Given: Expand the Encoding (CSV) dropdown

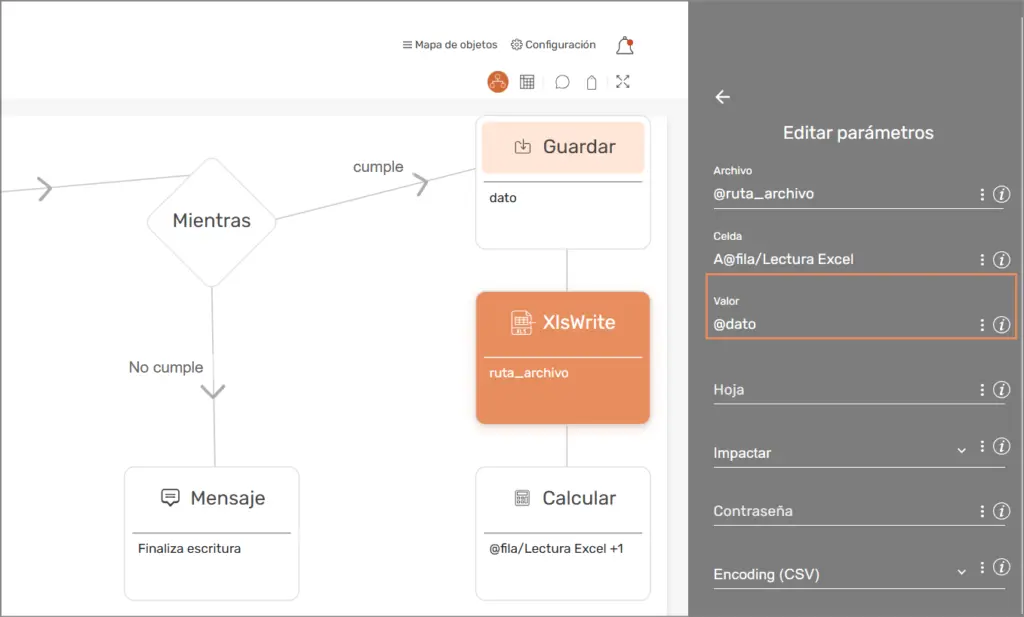Looking at the screenshot, I should point(961,572).
